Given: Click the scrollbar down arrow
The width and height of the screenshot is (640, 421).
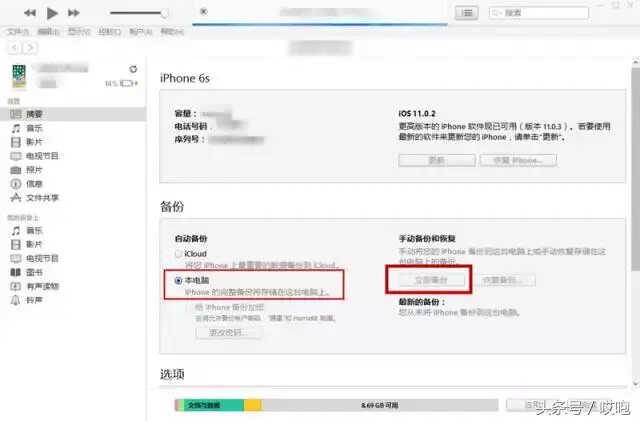Looking at the screenshot, I should pyautogui.click(x=636, y=384).
